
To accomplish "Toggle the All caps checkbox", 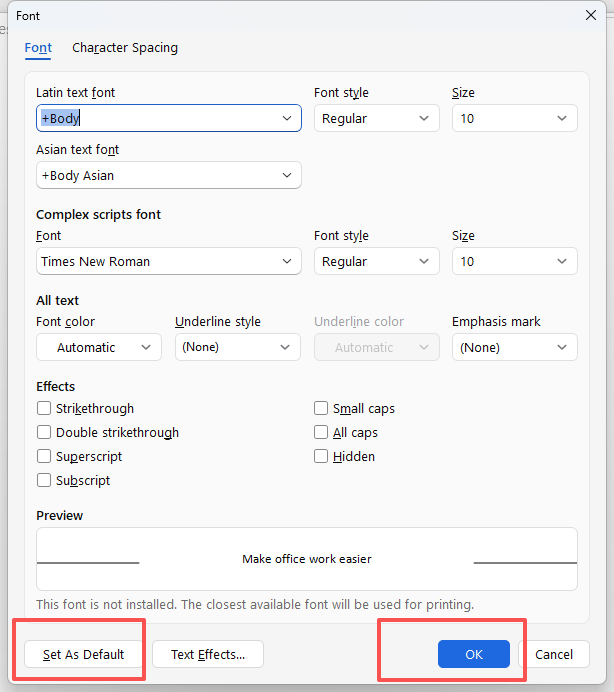I will [x=321, y=432].
